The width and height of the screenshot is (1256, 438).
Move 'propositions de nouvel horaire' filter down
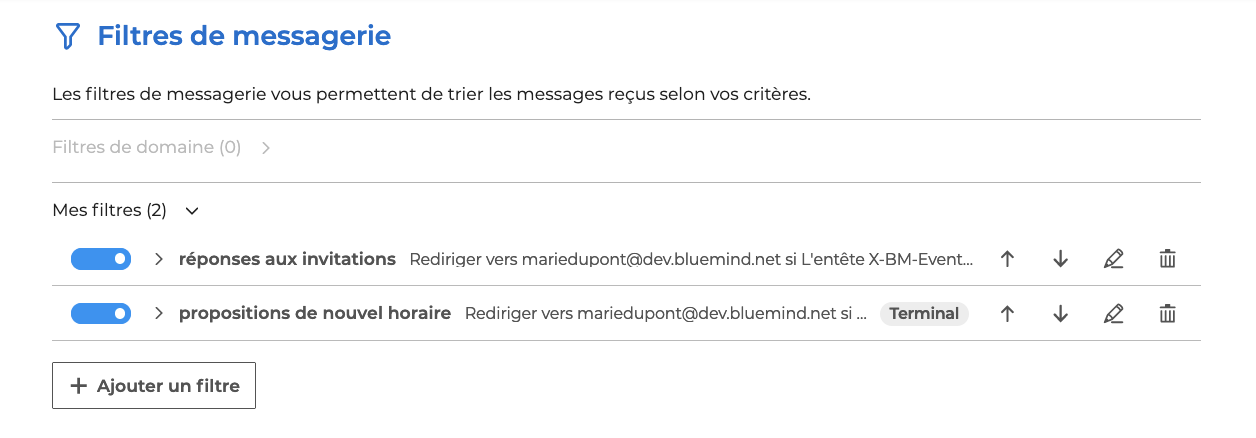(x=1060, y=314)
